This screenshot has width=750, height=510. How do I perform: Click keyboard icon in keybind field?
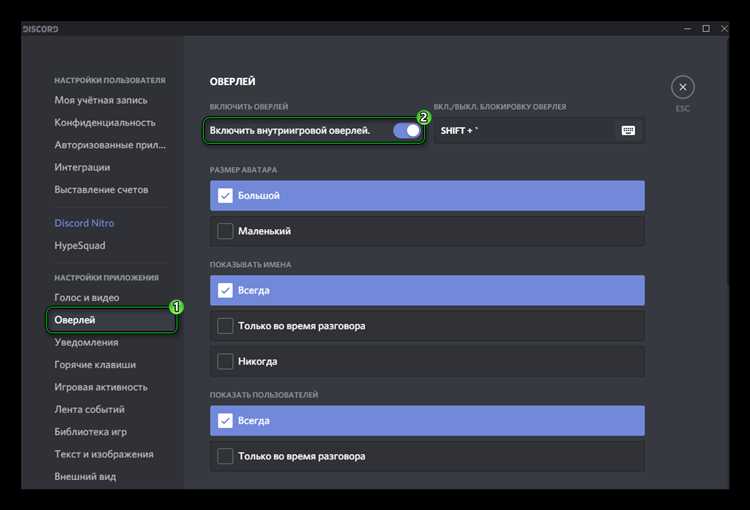(628, 131)
